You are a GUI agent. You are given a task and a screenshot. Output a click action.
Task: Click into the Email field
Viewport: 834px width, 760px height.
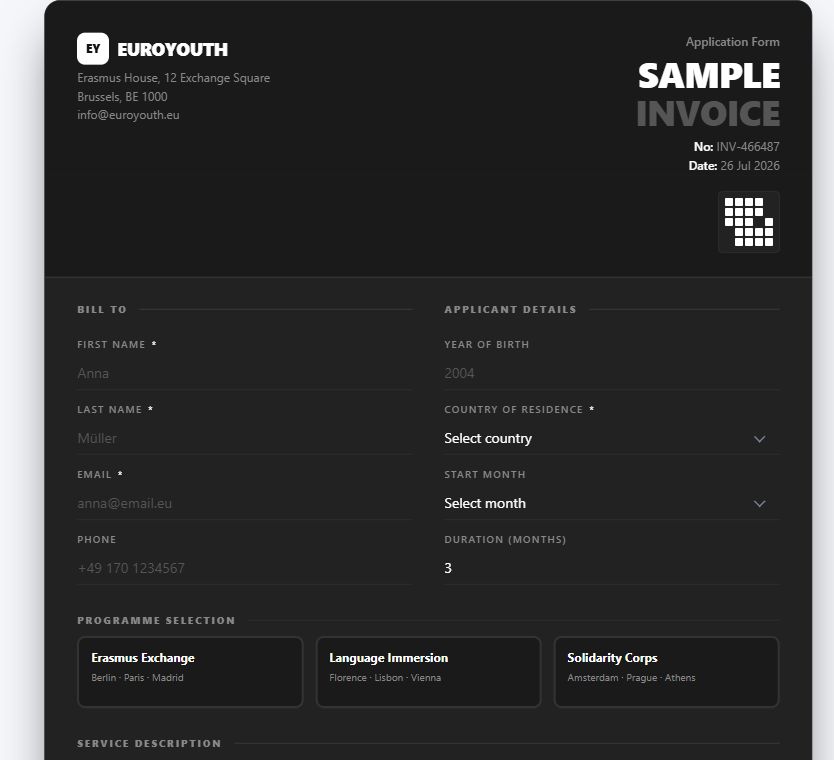245,503
